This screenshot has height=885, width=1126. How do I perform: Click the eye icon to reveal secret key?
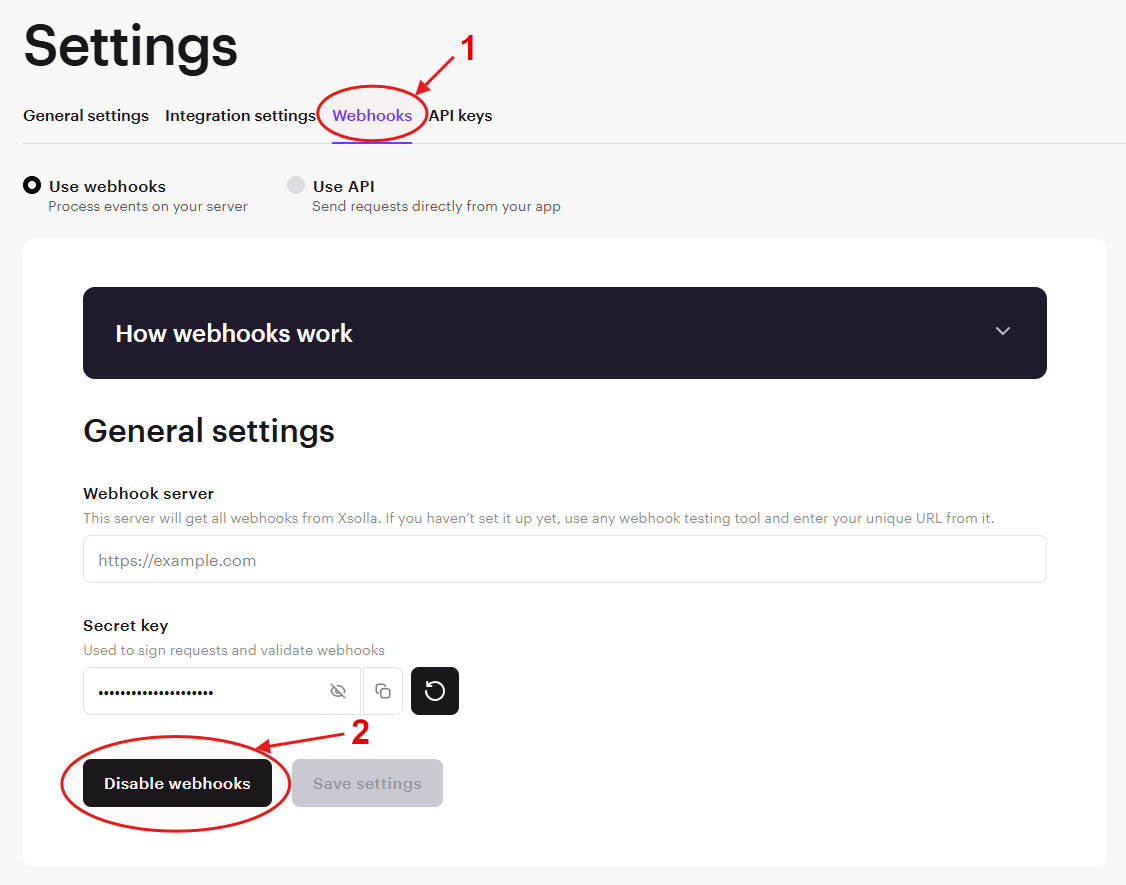point(338,690)
